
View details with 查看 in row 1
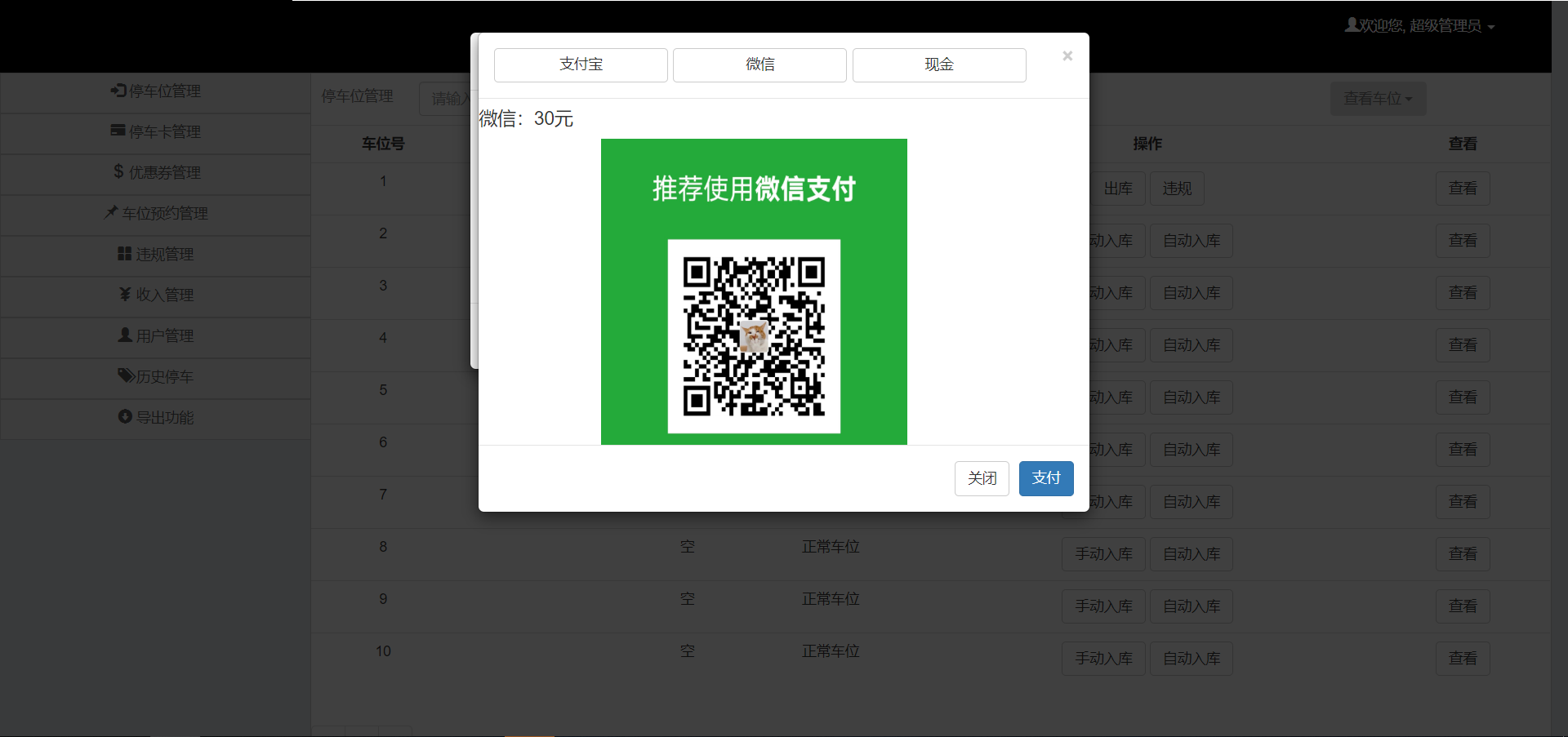[x=1463, y=189]
